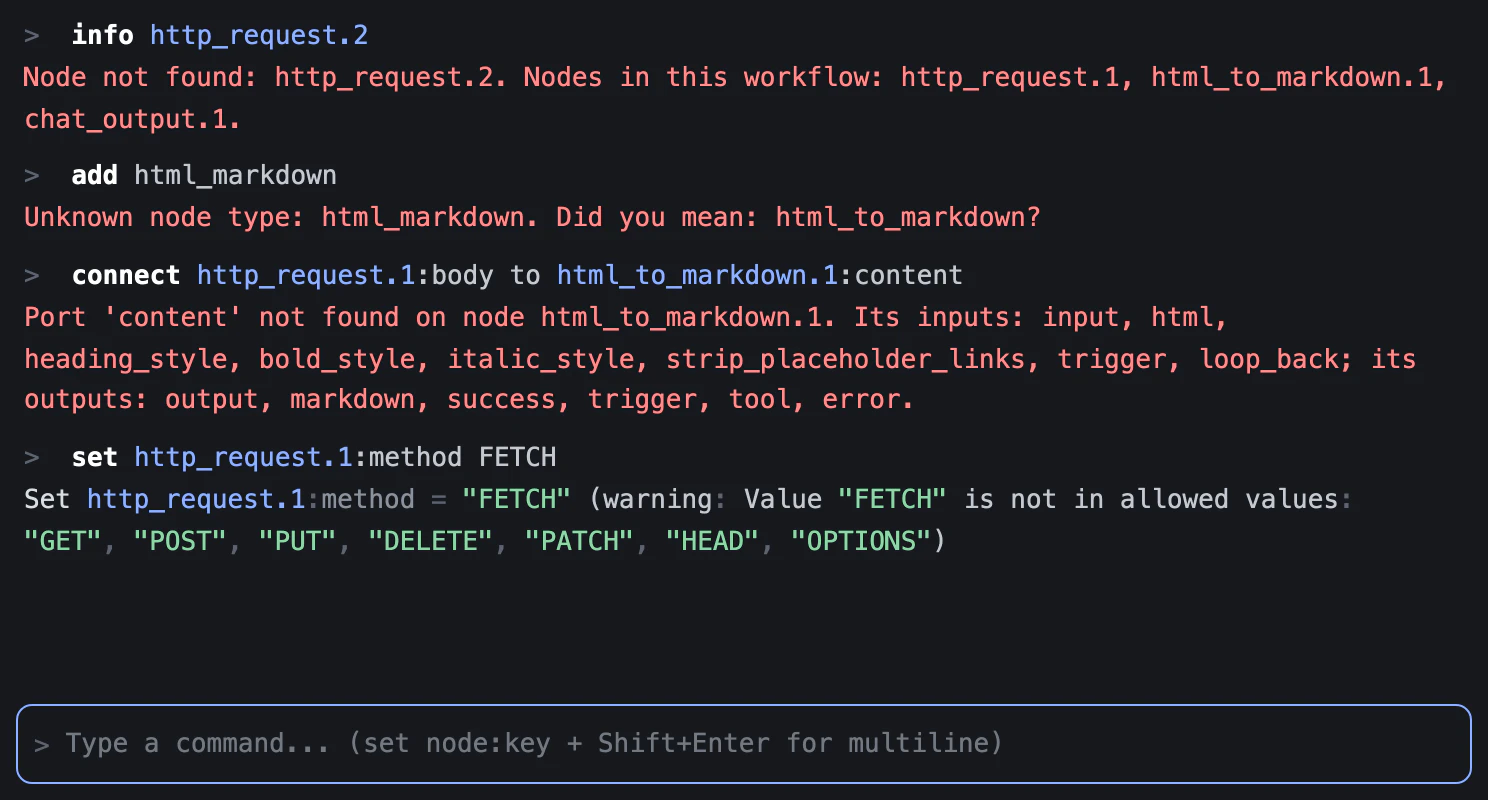Click http_request.2 in the info command line
The image size is (1488, 800).
pos(259,36)
